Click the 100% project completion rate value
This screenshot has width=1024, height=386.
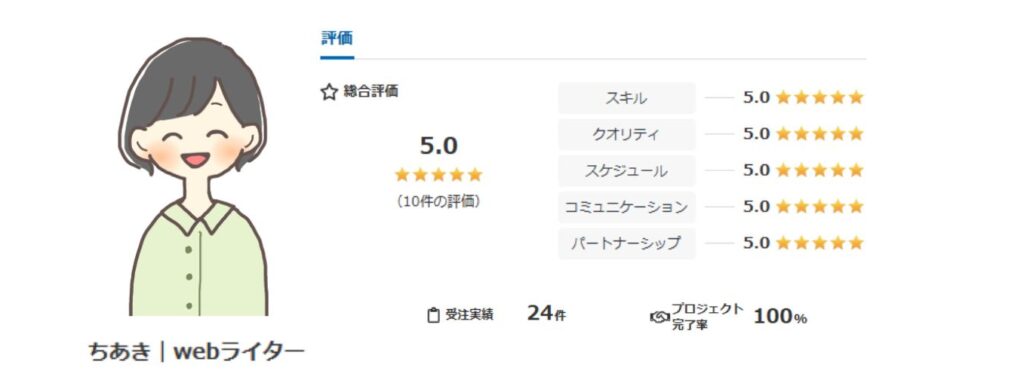point(780,317)
